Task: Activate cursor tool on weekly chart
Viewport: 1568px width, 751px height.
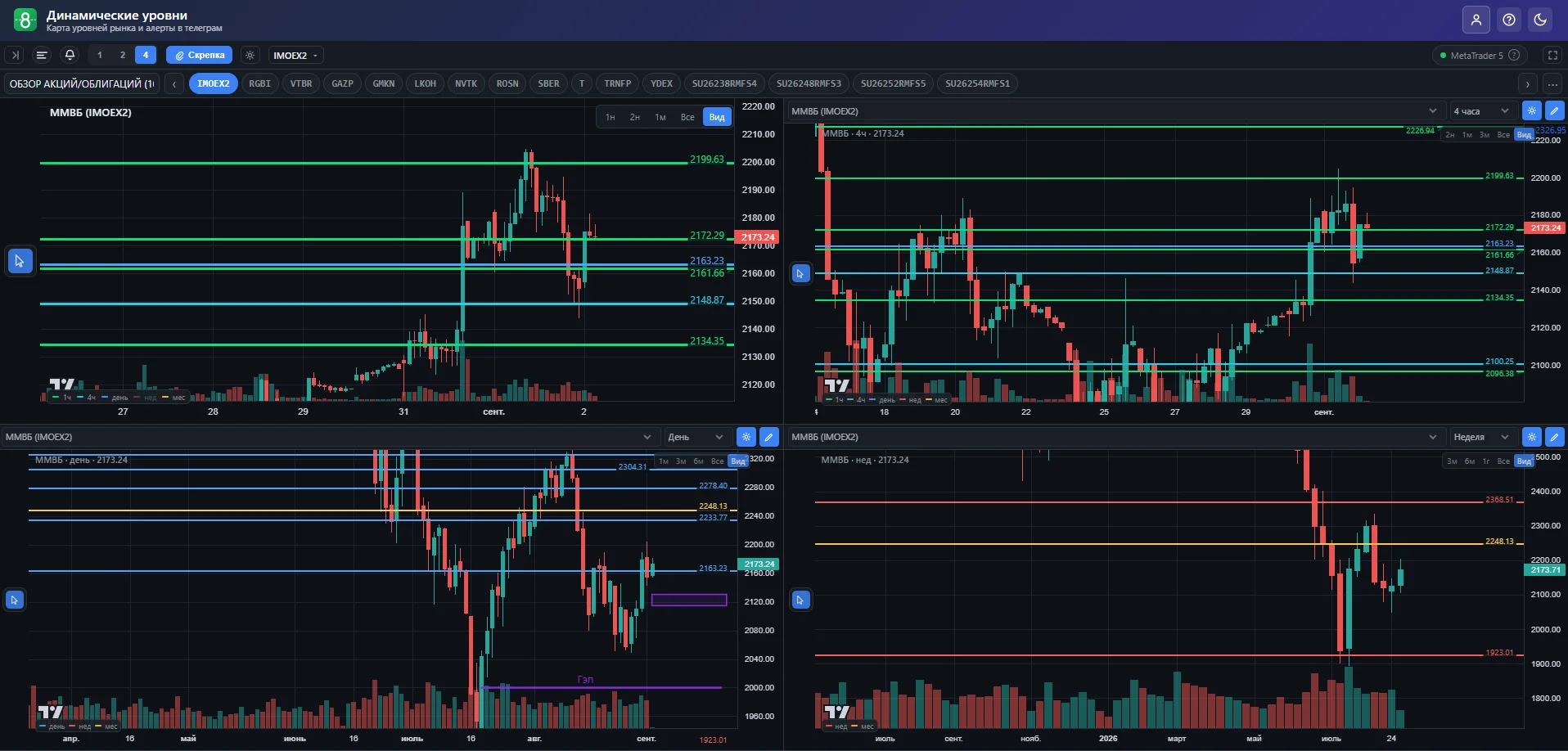Action: (800, 600)
